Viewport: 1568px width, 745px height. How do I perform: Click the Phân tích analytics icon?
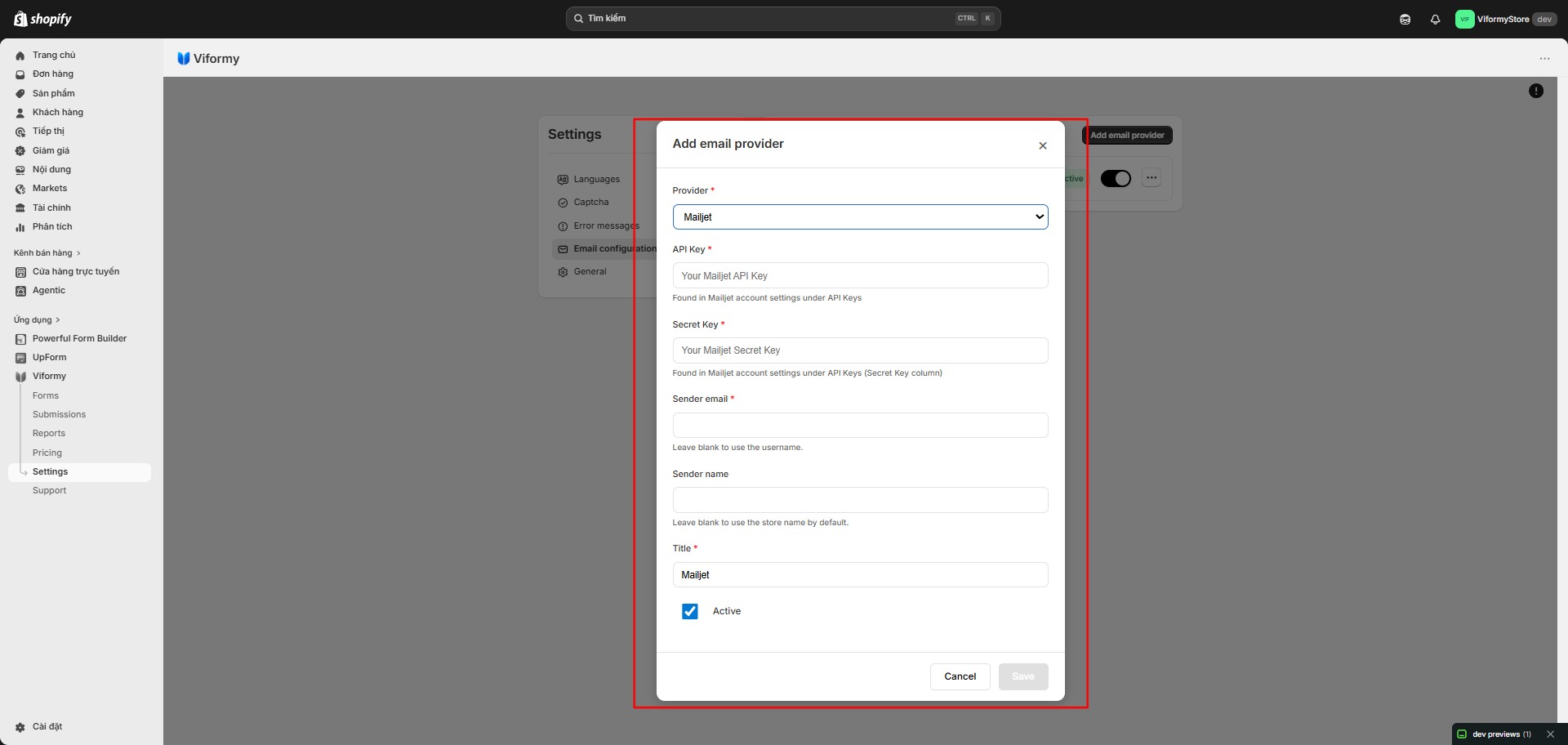coord(20,227)
